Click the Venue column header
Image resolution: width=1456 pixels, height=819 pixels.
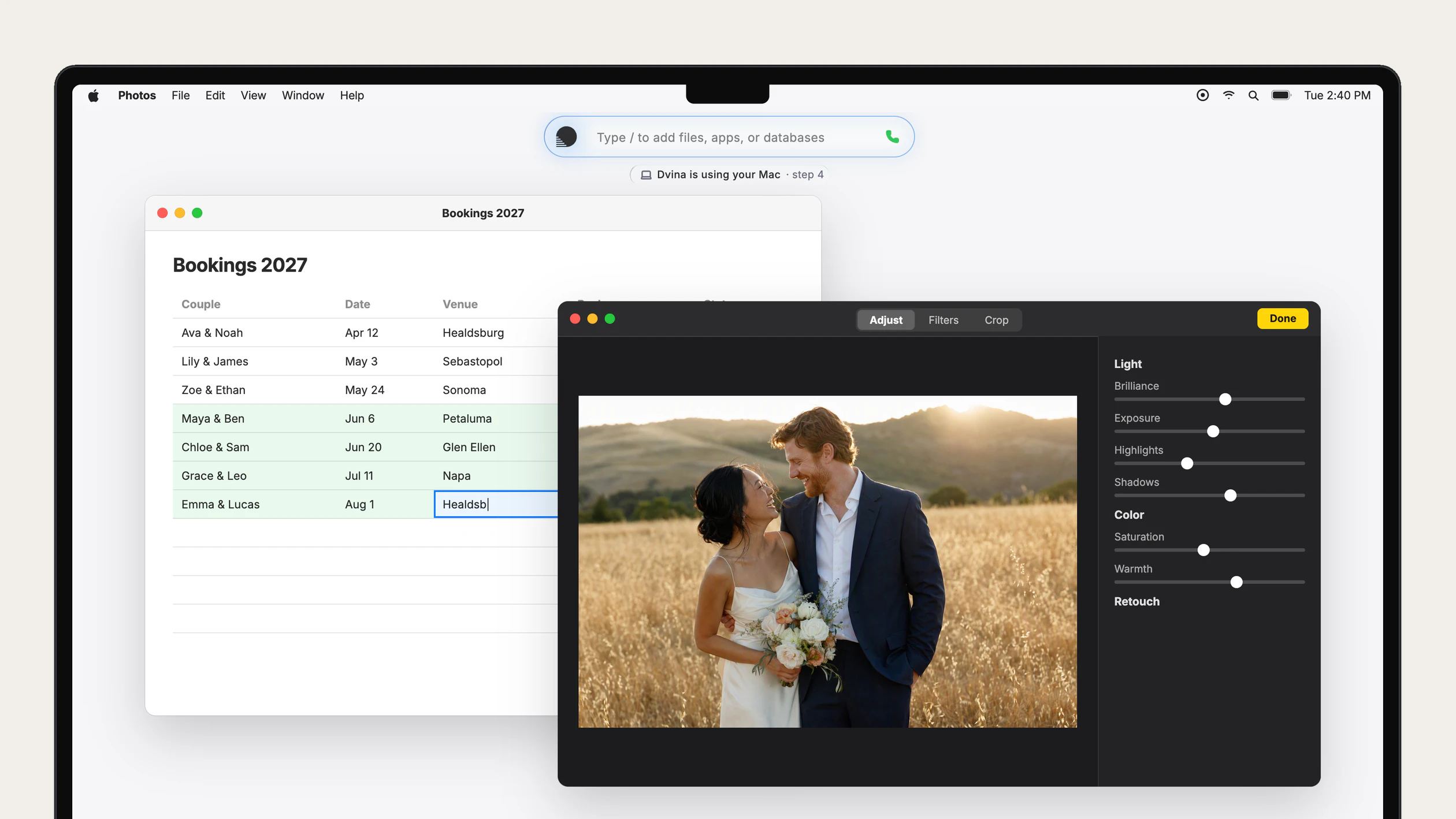pyautogui.click(x=460, y=304)
